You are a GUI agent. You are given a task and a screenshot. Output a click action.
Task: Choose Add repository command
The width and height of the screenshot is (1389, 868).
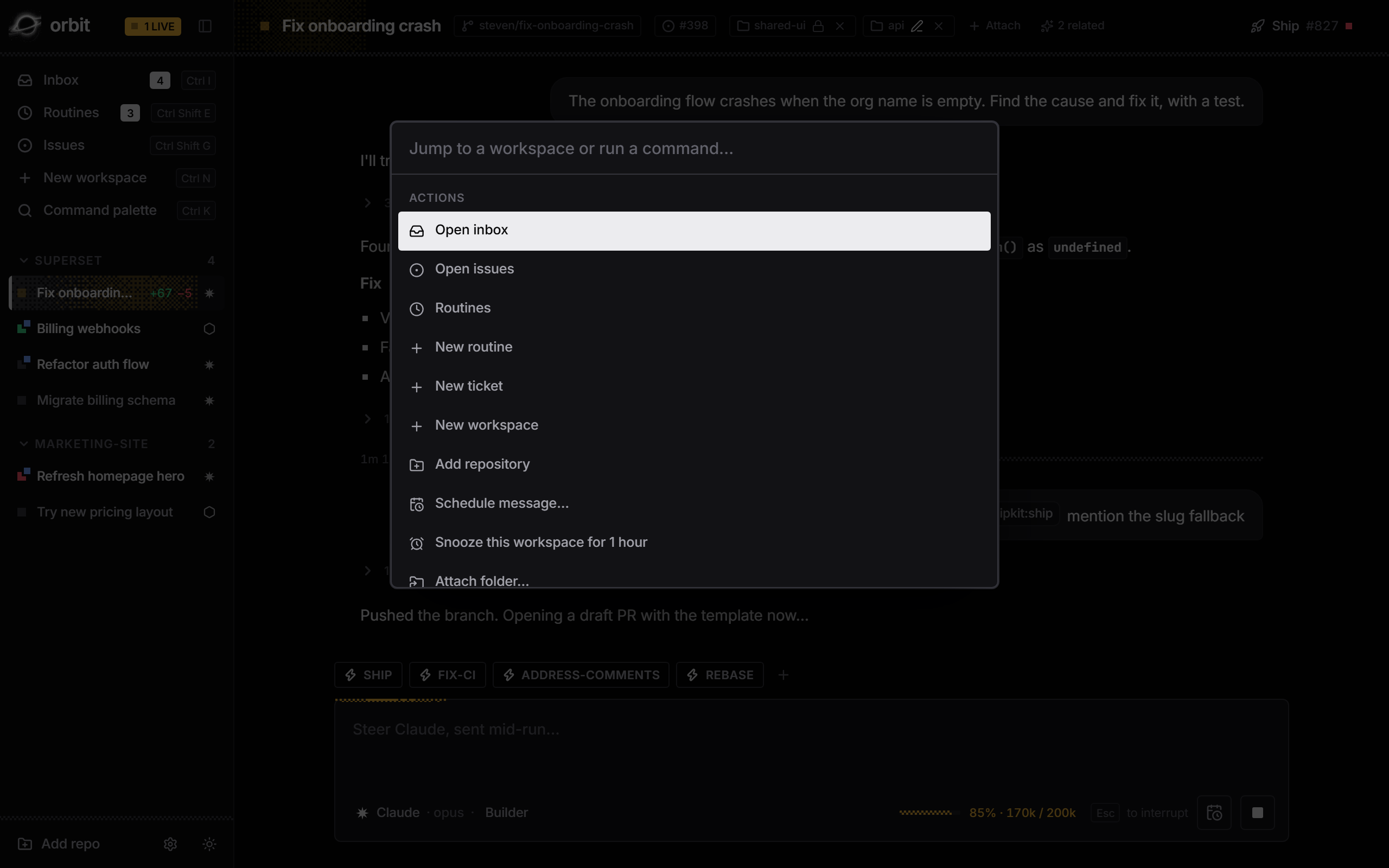(x=694, y=464)
